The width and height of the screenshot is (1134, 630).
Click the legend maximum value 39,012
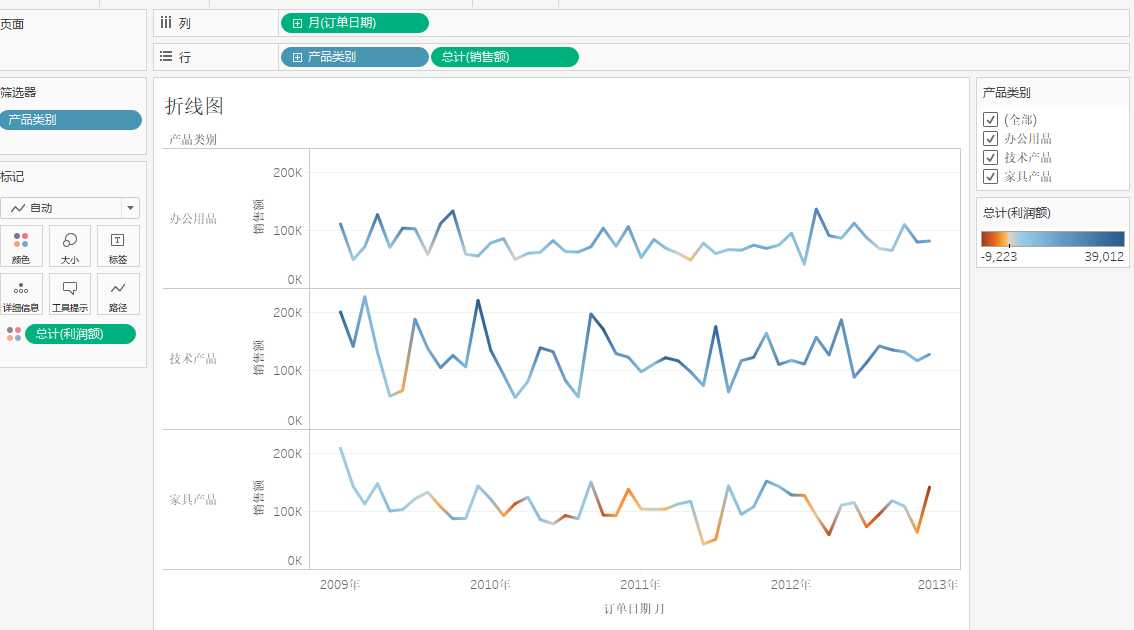[x=1104, y=257]
